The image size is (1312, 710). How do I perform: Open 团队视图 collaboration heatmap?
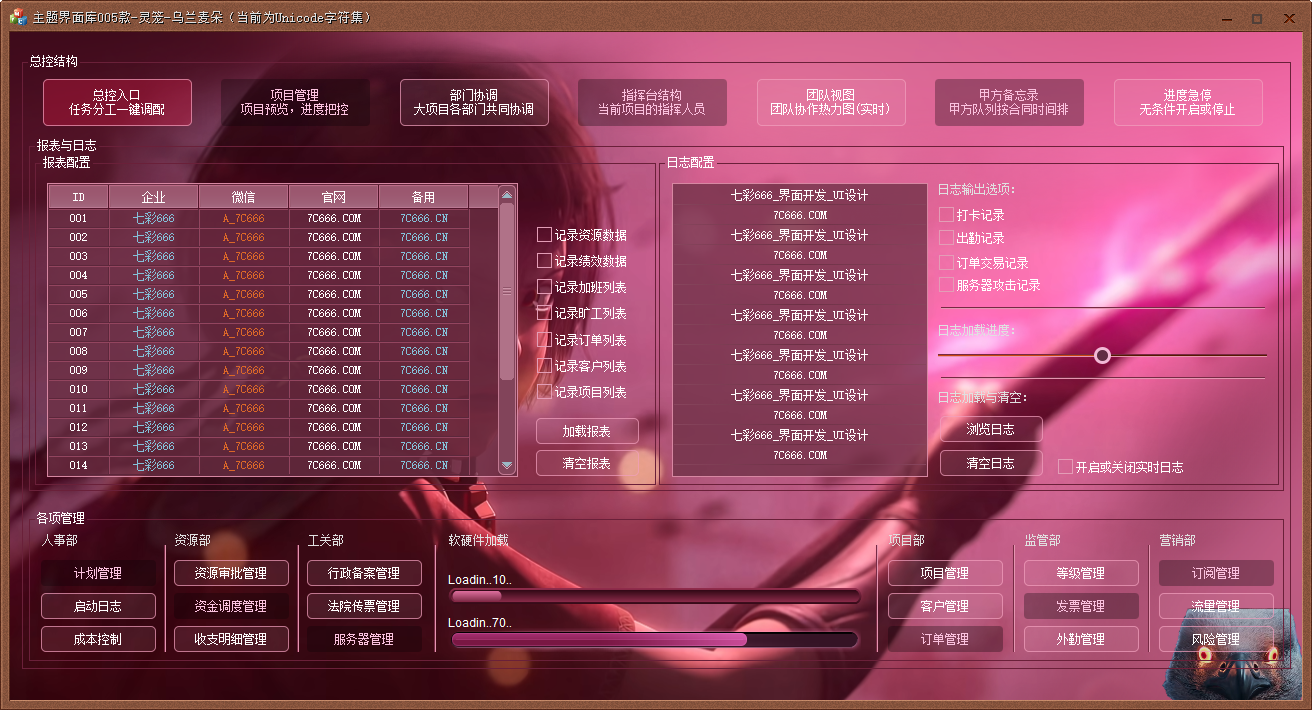(830, 102)
